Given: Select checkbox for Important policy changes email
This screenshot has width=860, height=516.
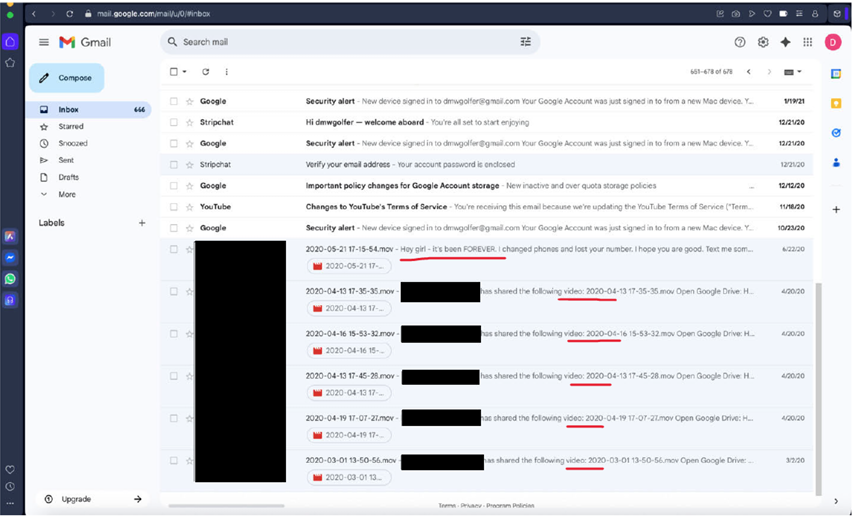Looking at the screenshot, I should 174,186.
